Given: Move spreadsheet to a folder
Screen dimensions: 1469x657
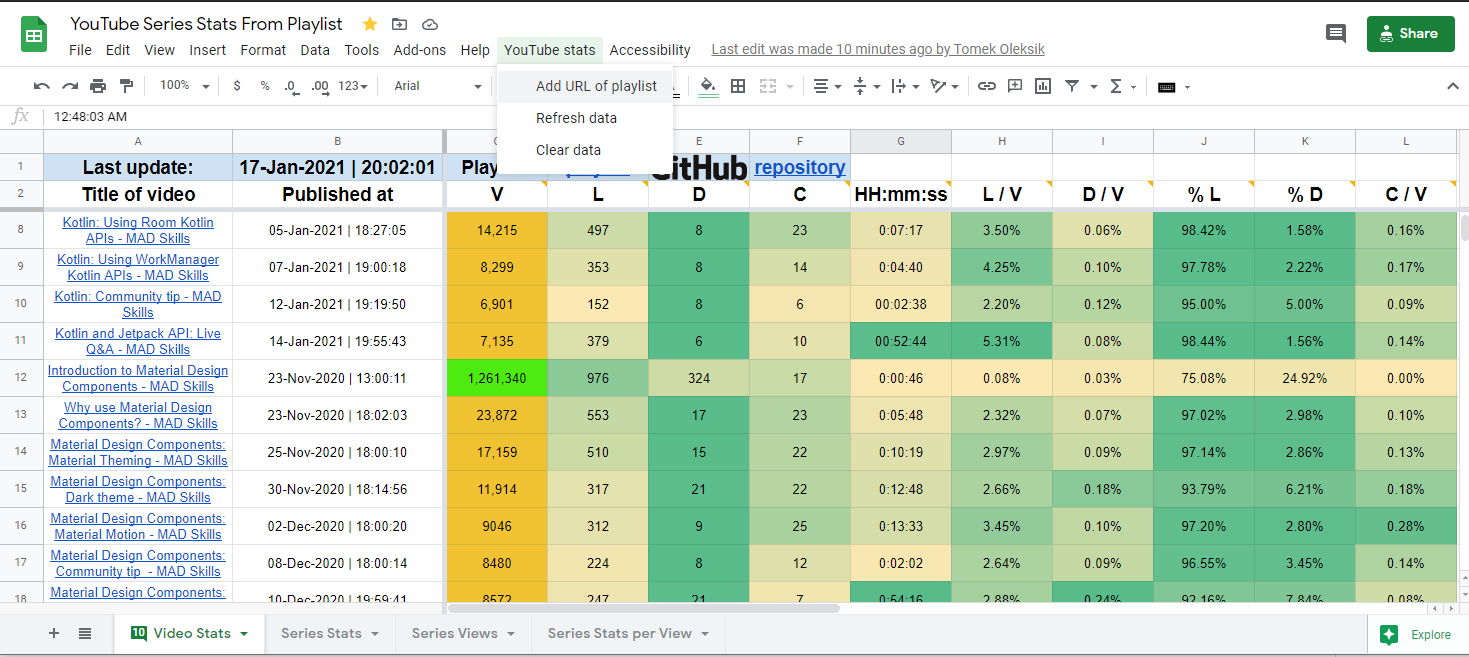Looking at the screenshot, I should (x=400, y=24).
